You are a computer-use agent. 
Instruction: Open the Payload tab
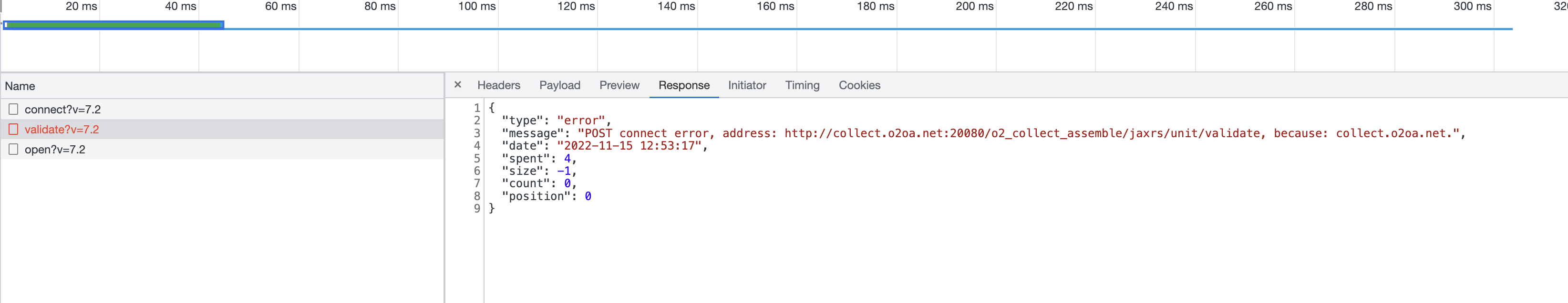click(559, 86)
